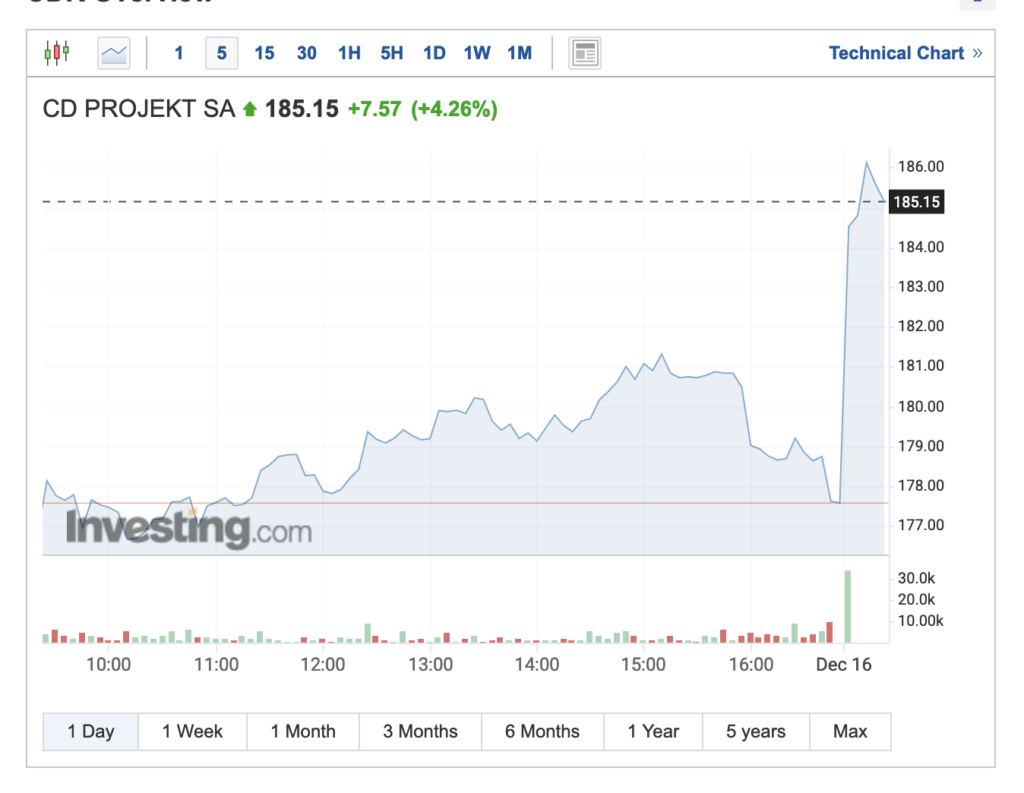
Task: Click the 186.00 price axis label
Action: [x=921, y=167]
